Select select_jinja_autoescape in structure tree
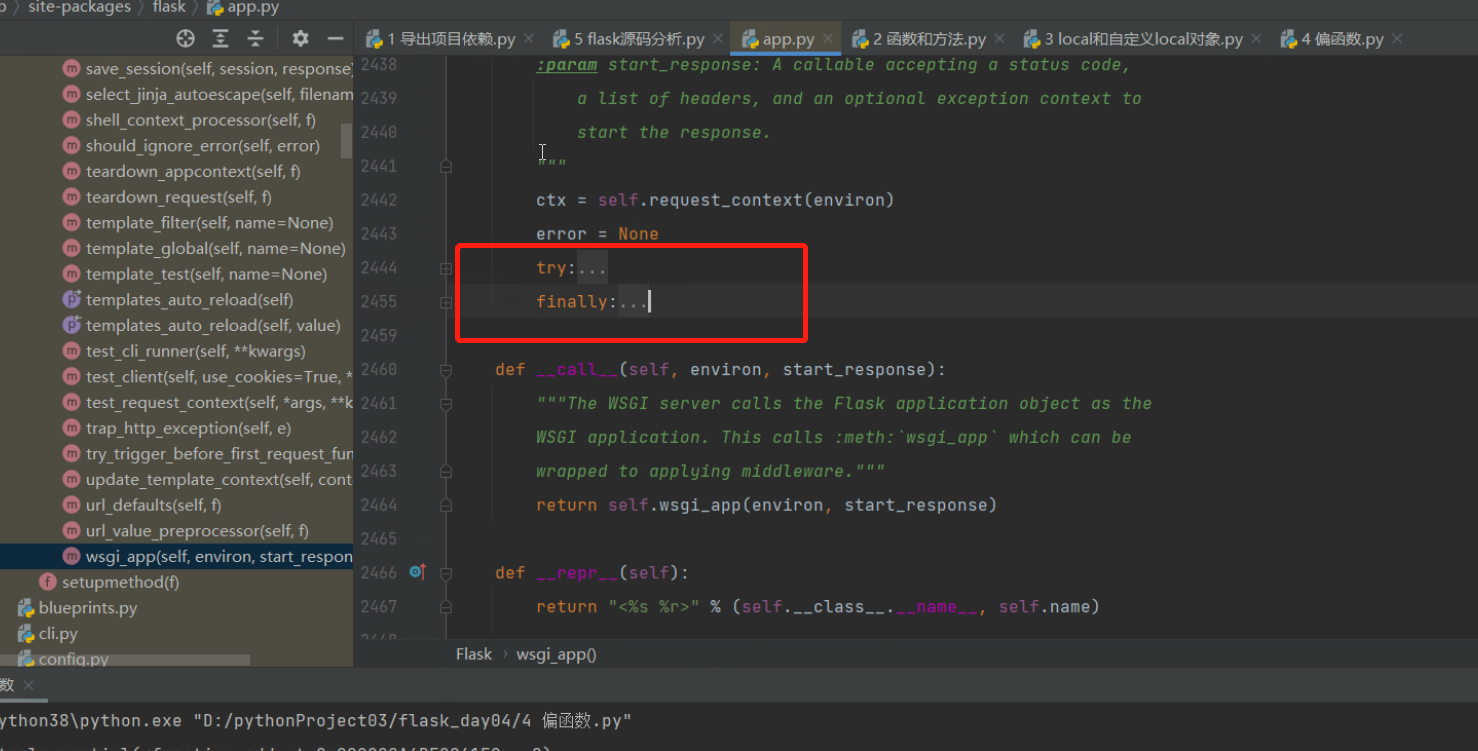This screenshot has width=1478, height=751. (208, 95)
